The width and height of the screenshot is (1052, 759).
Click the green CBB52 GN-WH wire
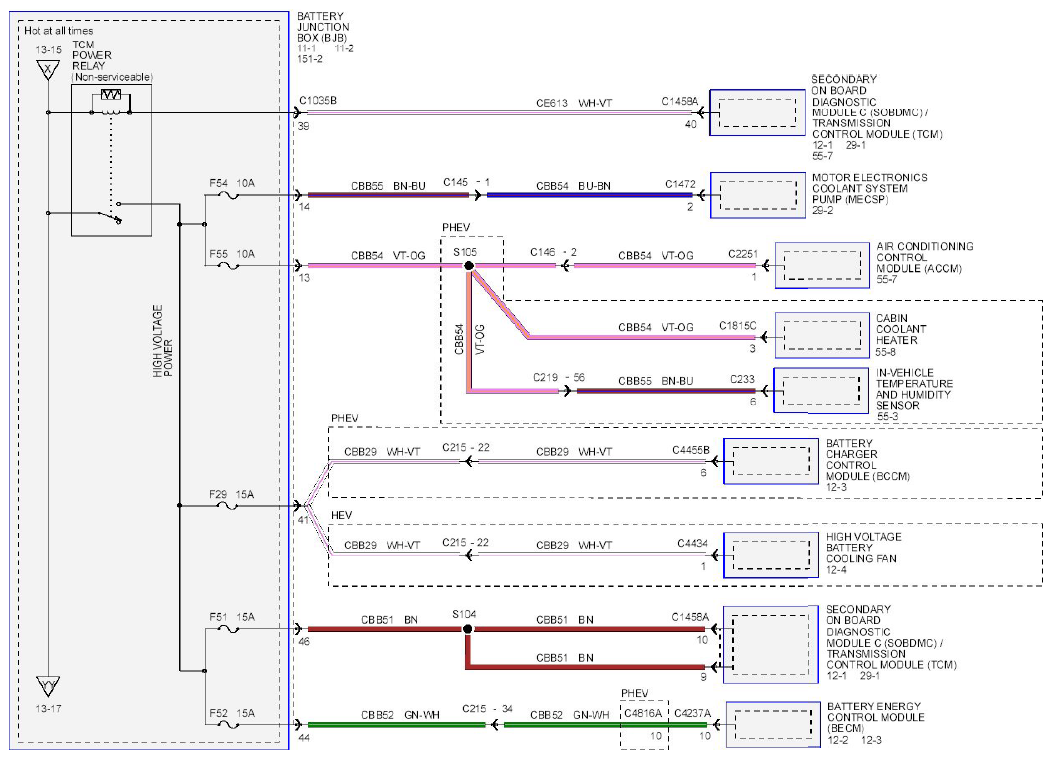click(396, 725)
